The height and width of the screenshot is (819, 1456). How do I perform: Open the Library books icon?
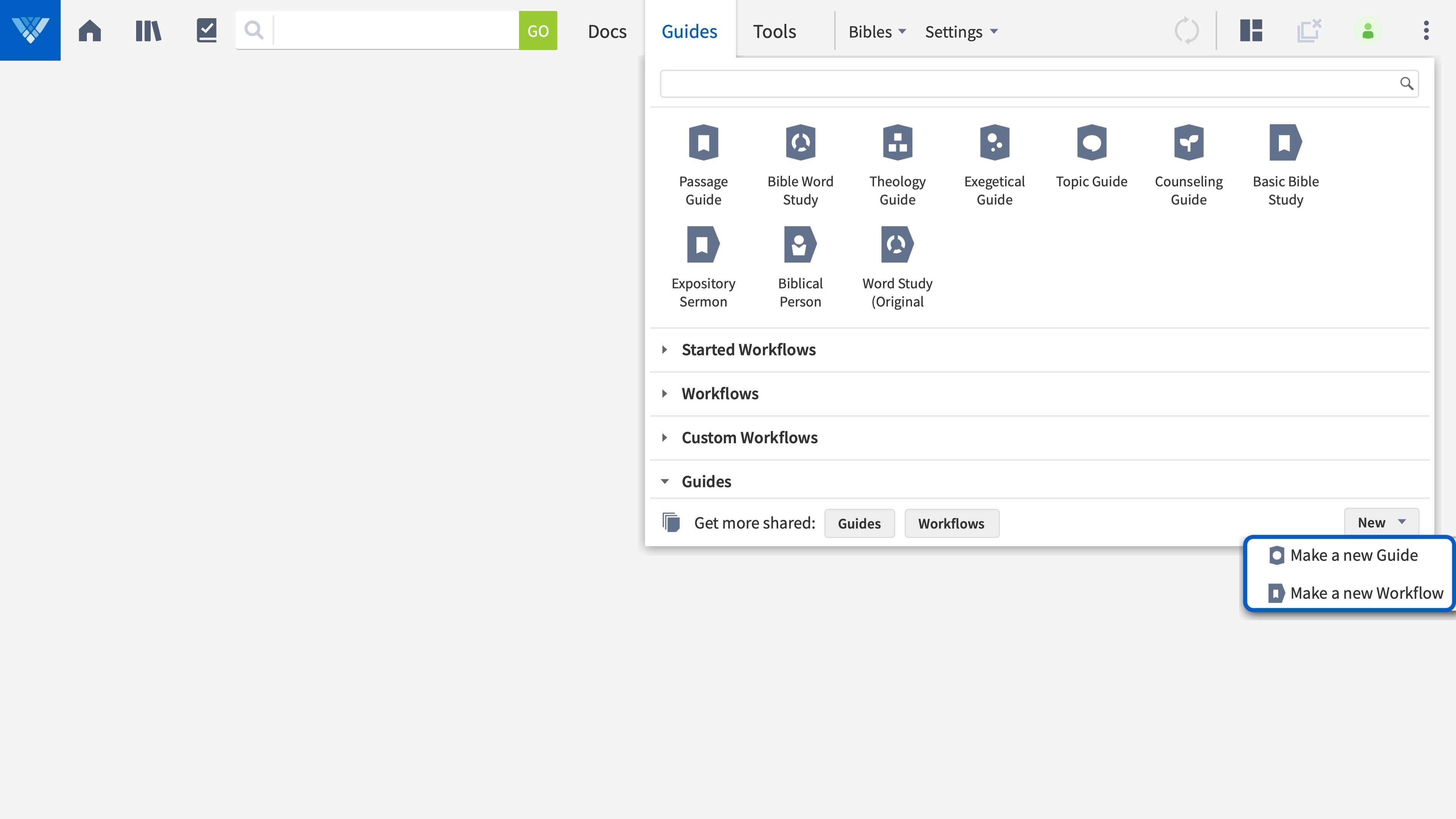tap(149, 30)
